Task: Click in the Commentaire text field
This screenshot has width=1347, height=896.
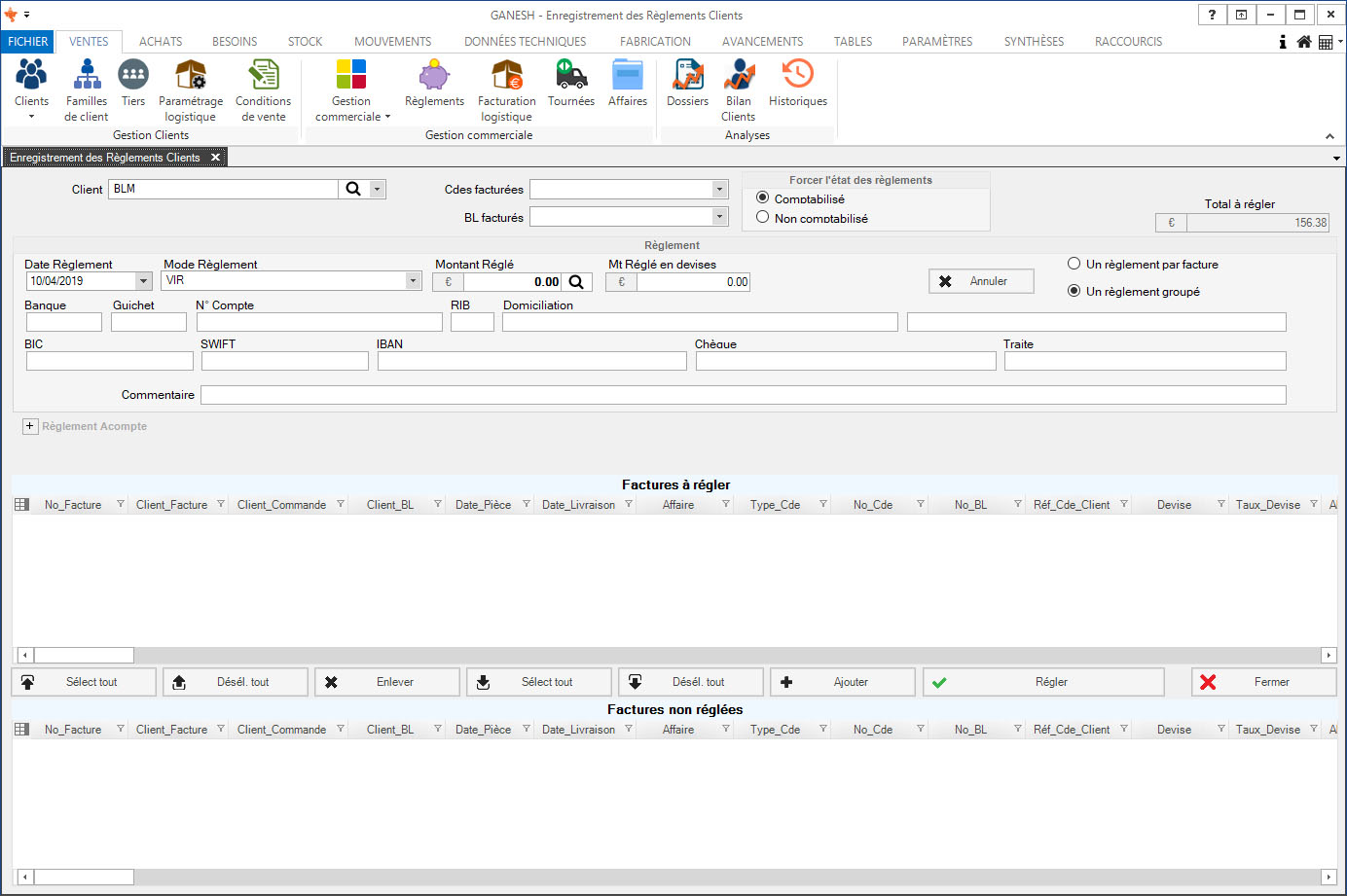Action: click(x=743, y=395)
